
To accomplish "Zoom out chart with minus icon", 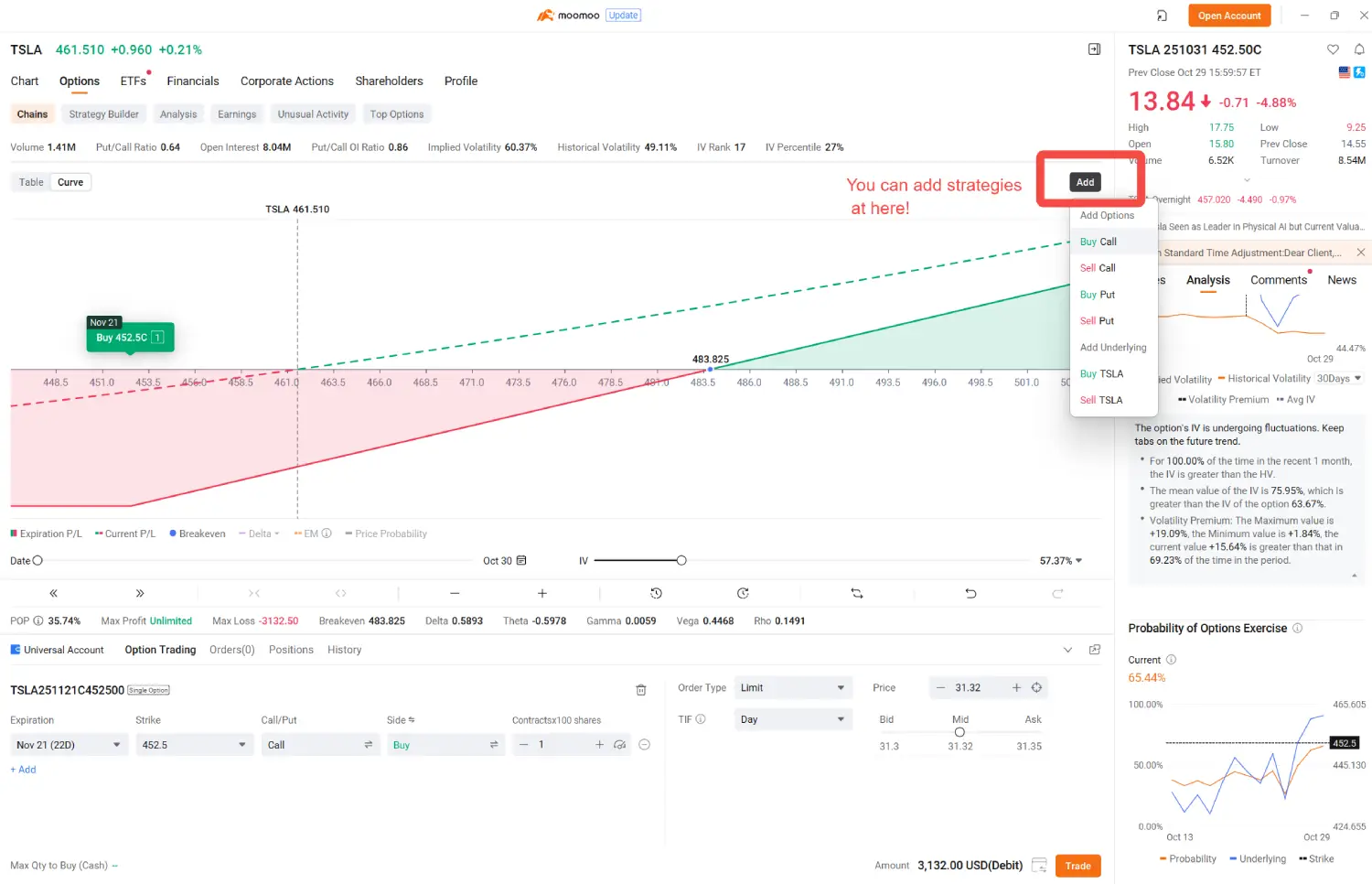I will pyautogui.click(x=455, y=593).
